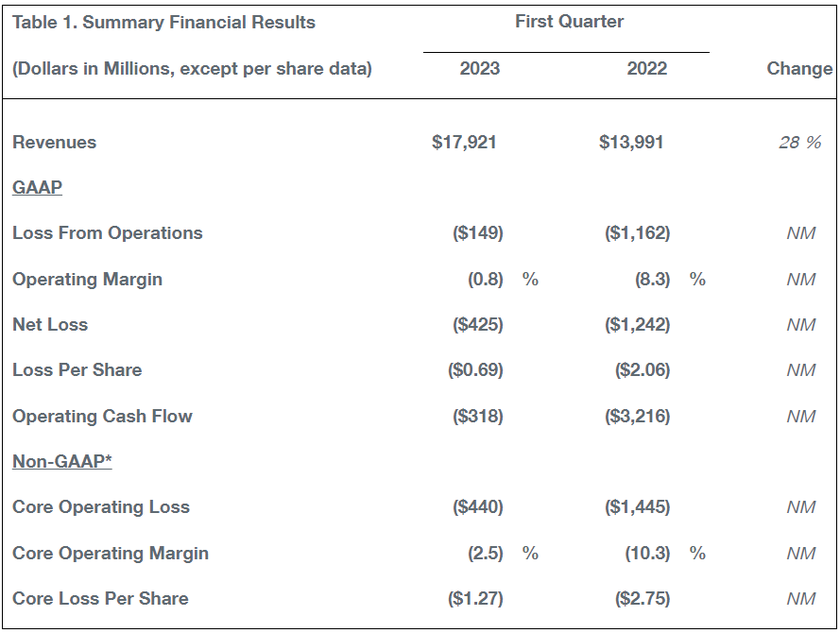Click the Loss From Operations row label
Image resolution: width=840 pixels, height=633 pixels.
click(107, 233)
